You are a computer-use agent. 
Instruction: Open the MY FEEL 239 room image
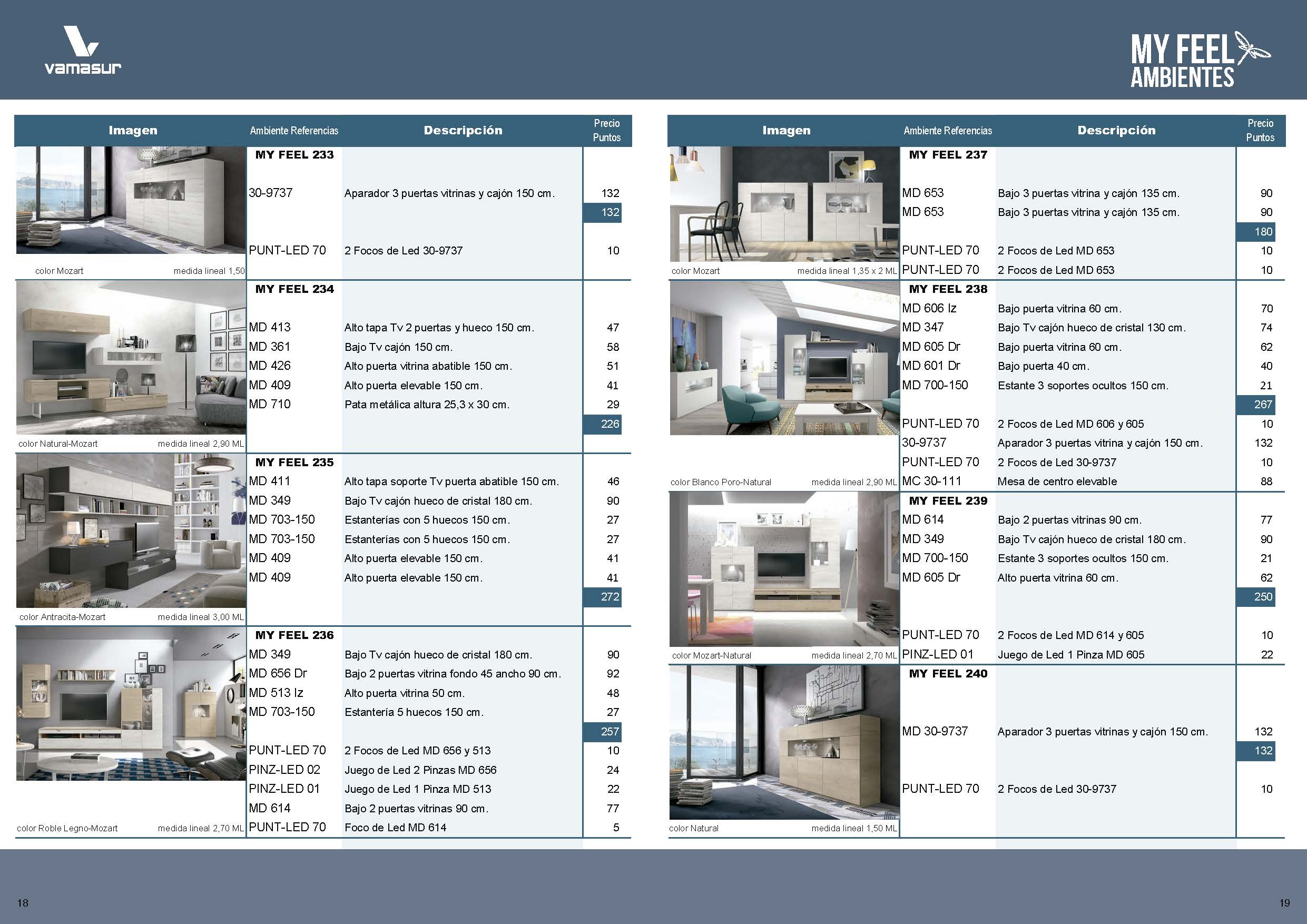pyautogui.click(x=784, y=569)
